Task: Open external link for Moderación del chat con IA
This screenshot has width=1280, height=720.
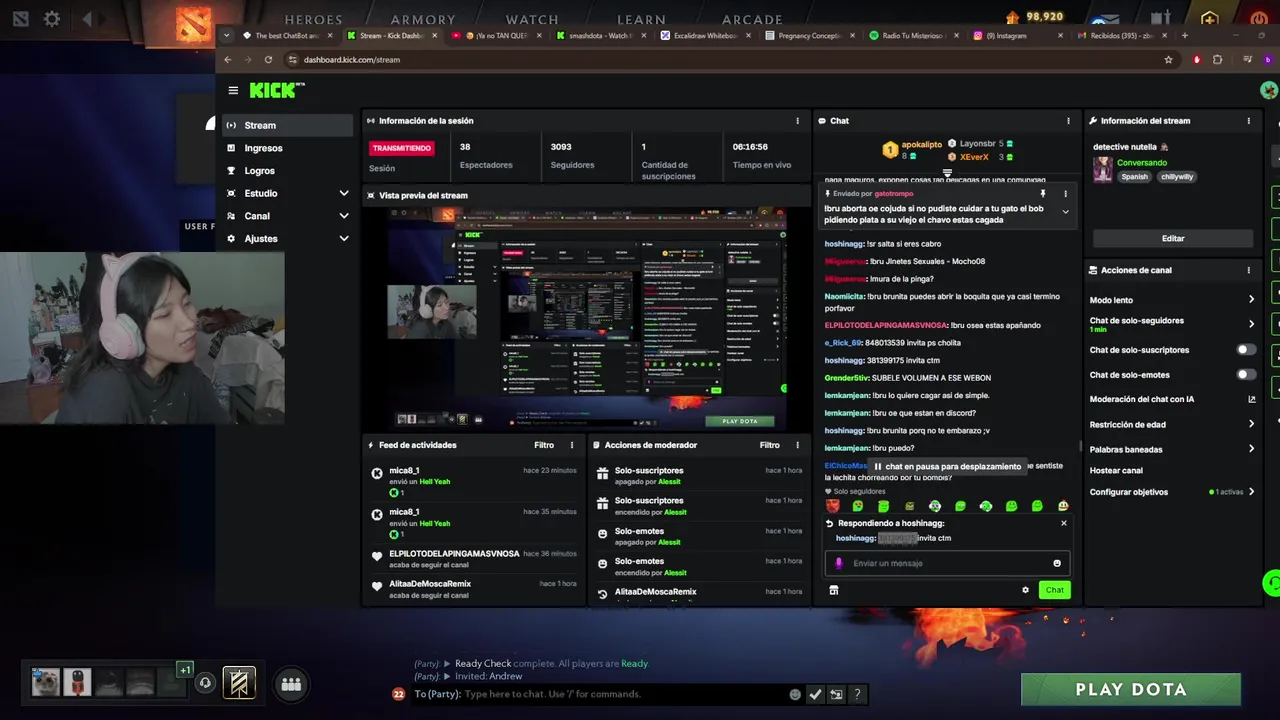Action: (1251, 399)
